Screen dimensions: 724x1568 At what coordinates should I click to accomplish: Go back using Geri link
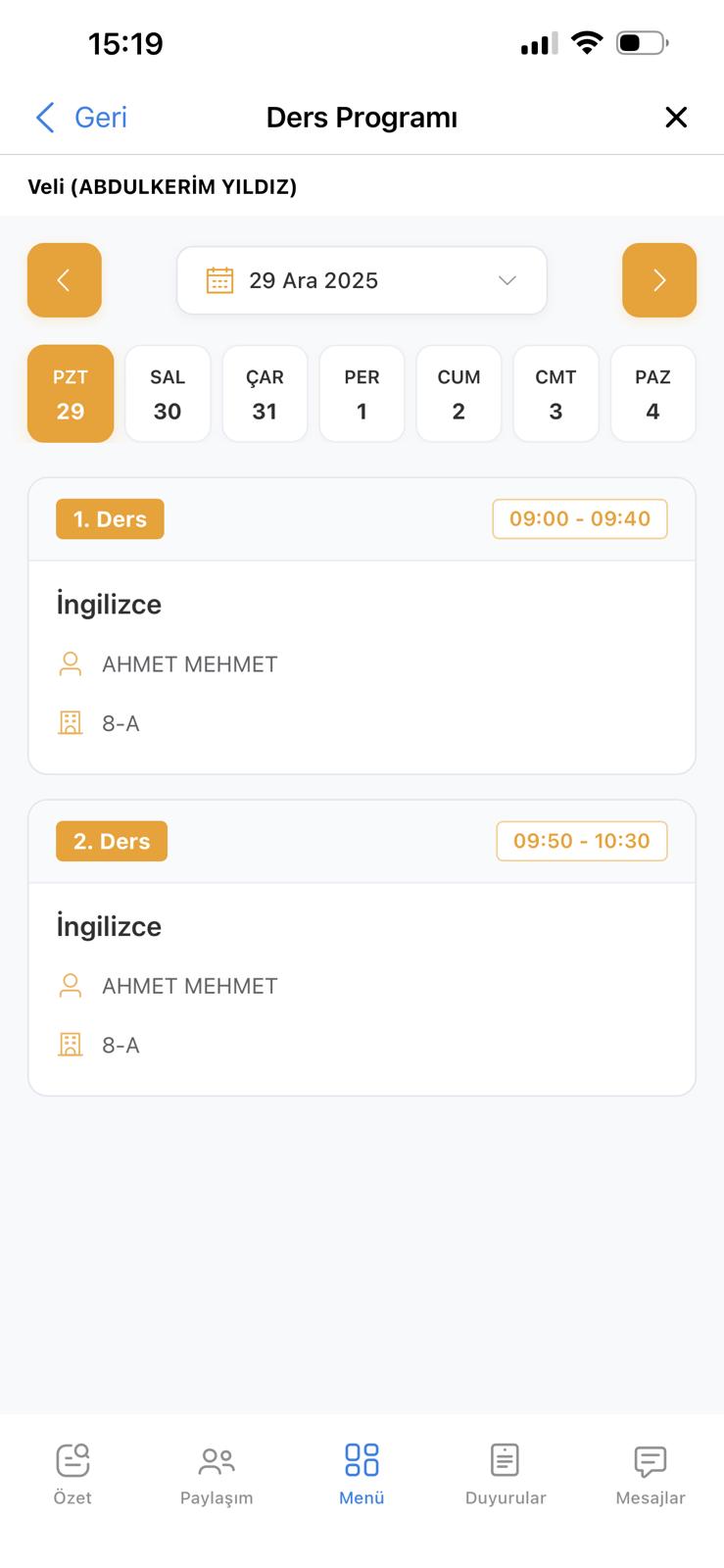point(81,118)
